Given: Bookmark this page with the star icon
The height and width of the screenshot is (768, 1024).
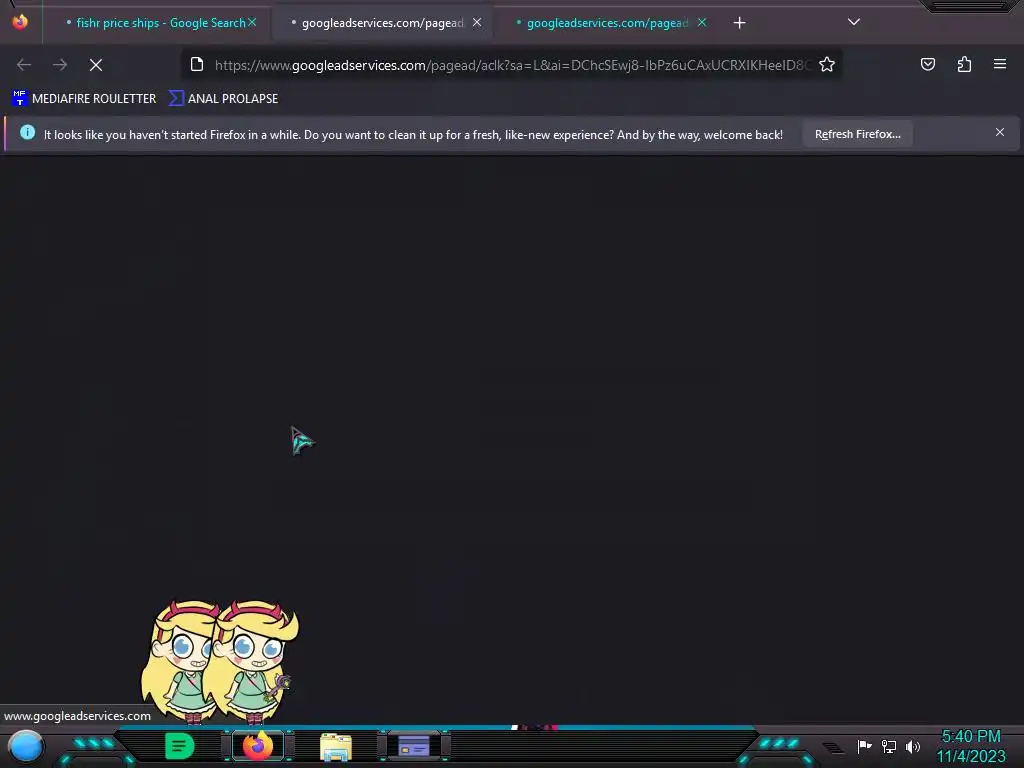Looking at the screenshot, I should (827, 65).
